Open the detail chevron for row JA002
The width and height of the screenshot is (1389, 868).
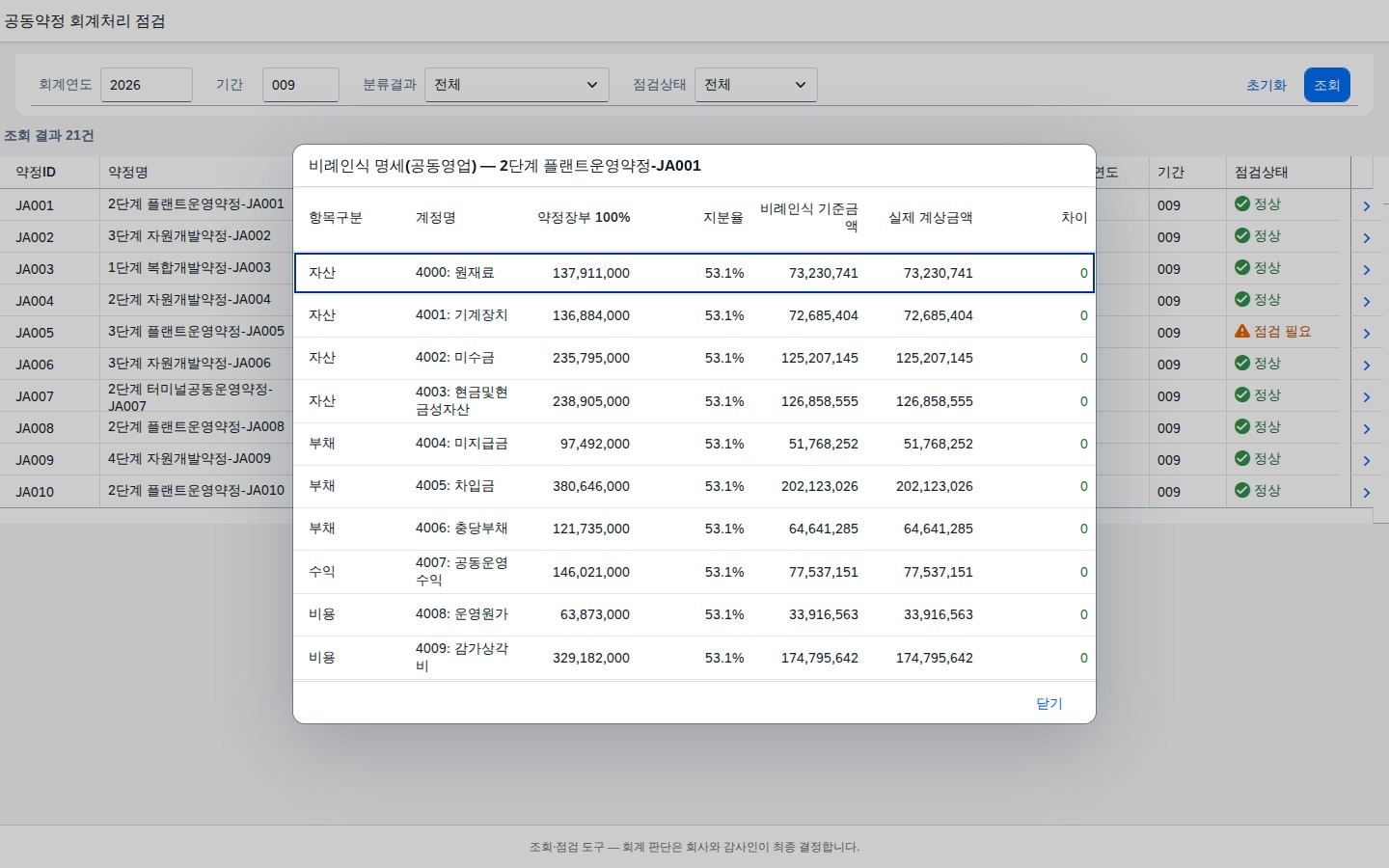point(1366,238)
